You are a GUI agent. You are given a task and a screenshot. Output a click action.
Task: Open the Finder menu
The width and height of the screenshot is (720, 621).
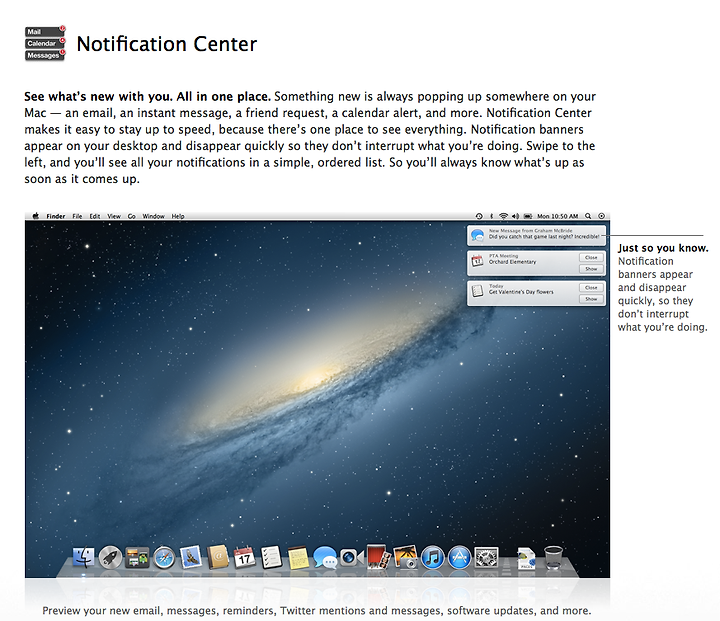tap(56, 216)
